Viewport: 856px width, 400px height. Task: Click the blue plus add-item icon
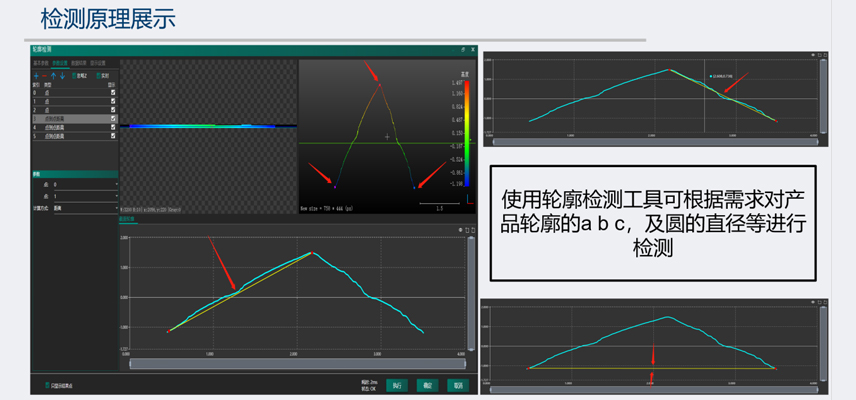click(36, 75)
